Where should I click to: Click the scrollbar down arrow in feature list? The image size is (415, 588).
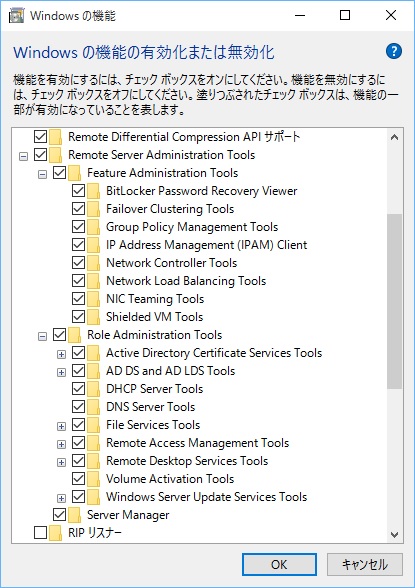394,535
